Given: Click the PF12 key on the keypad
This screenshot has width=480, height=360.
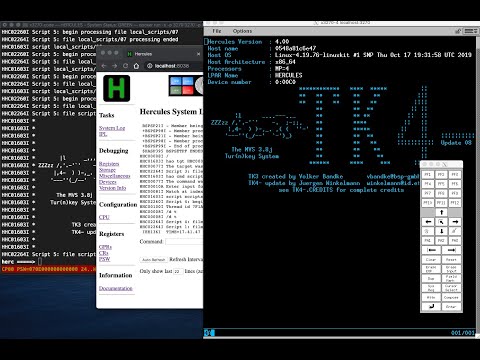Looking at the screenshot, I should 455,202.
